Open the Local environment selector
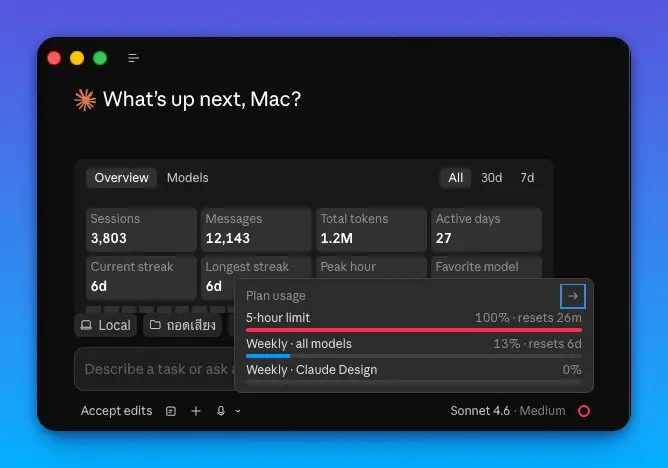The height and width of the screenshot is (468, 668). [106, 325]
